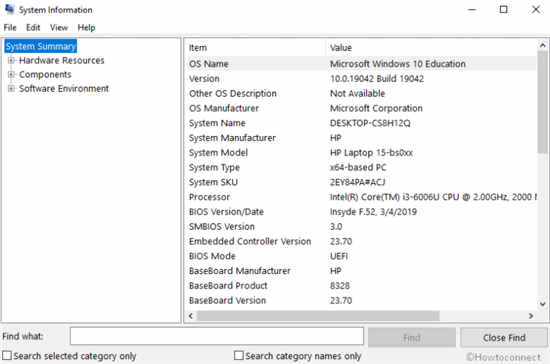Click the horizontal scrollbar thumb
Image resolution: width=550 pixels, height=364 pixels.
(318, 316)
